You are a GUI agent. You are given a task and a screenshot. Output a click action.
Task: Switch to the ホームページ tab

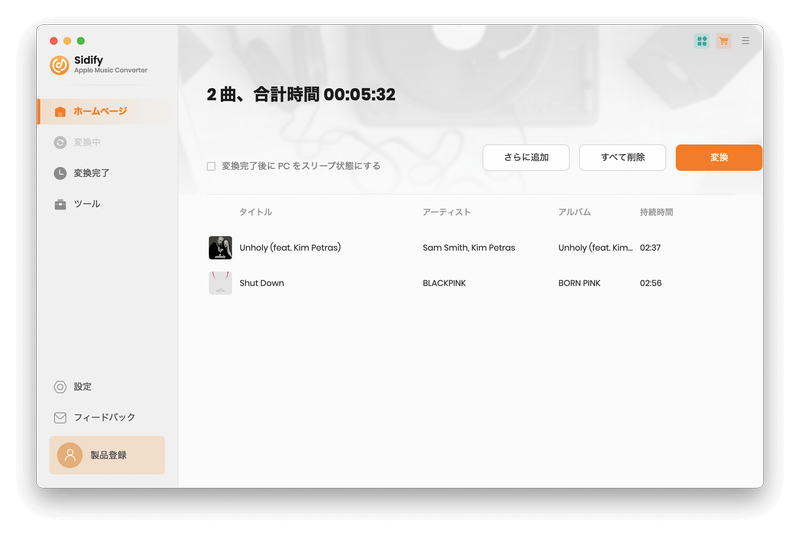point(107,111)
